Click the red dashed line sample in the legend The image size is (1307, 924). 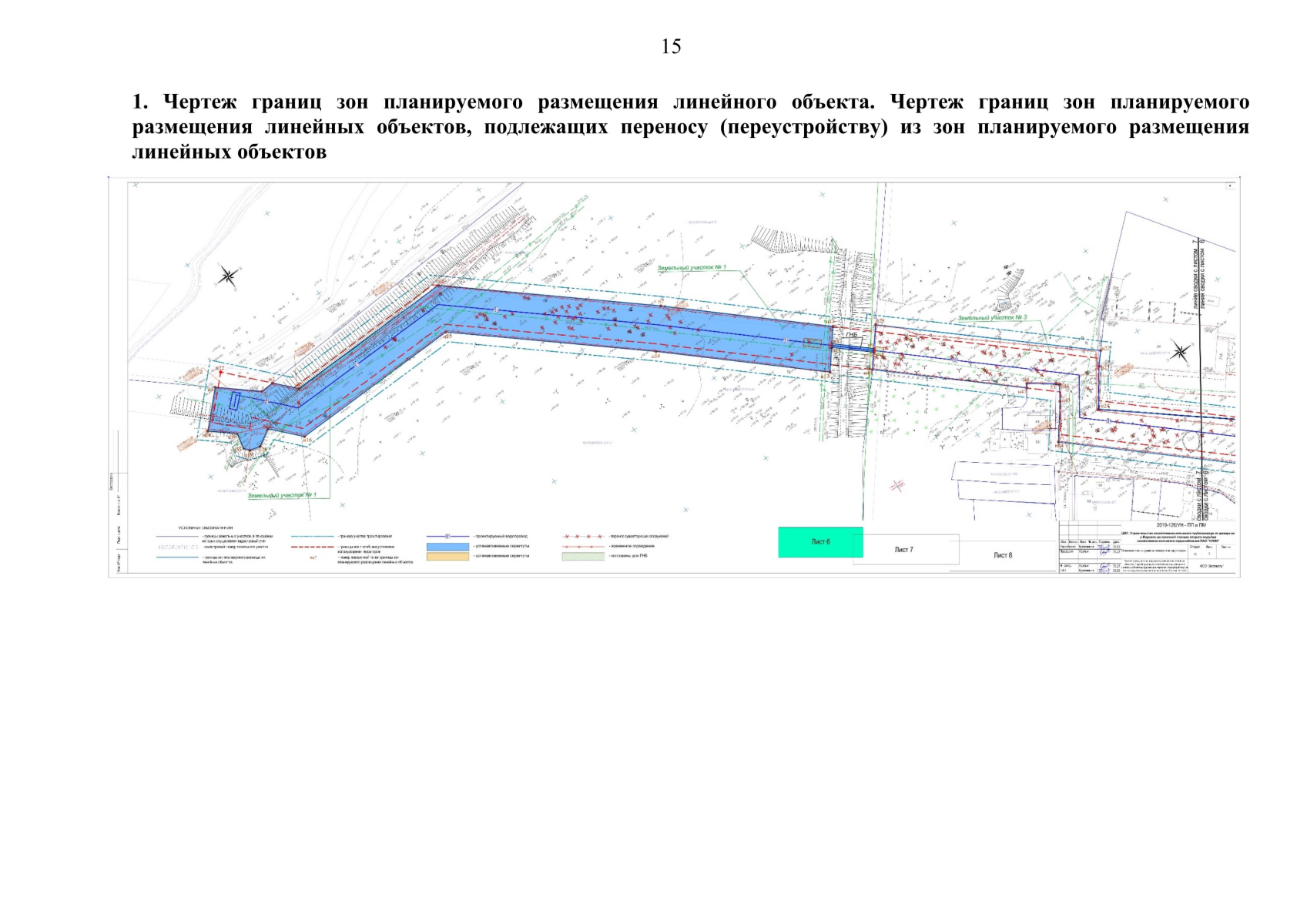pyautogui.click(x=312, y=547)
